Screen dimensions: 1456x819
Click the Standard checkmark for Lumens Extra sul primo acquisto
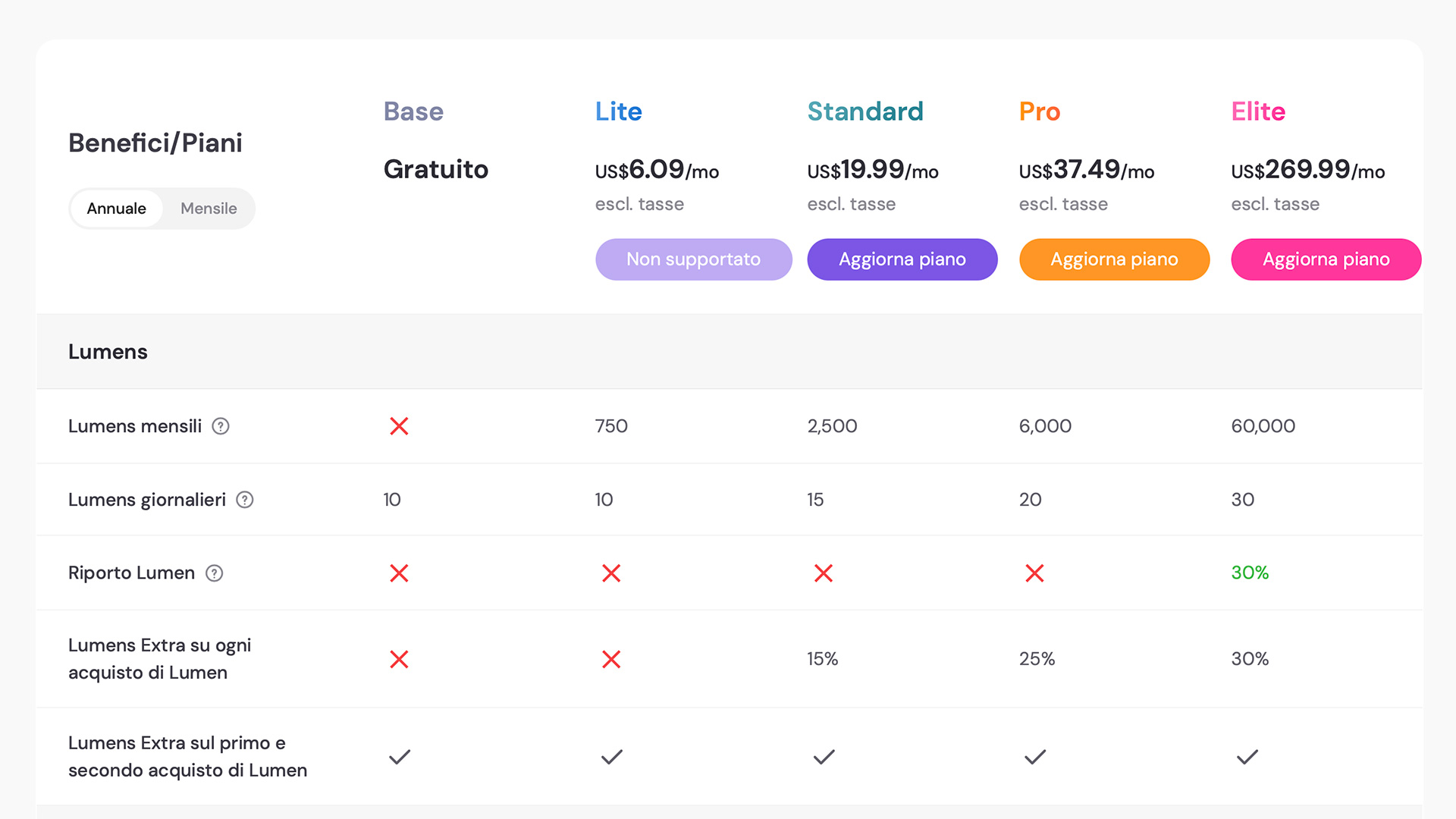824,757
